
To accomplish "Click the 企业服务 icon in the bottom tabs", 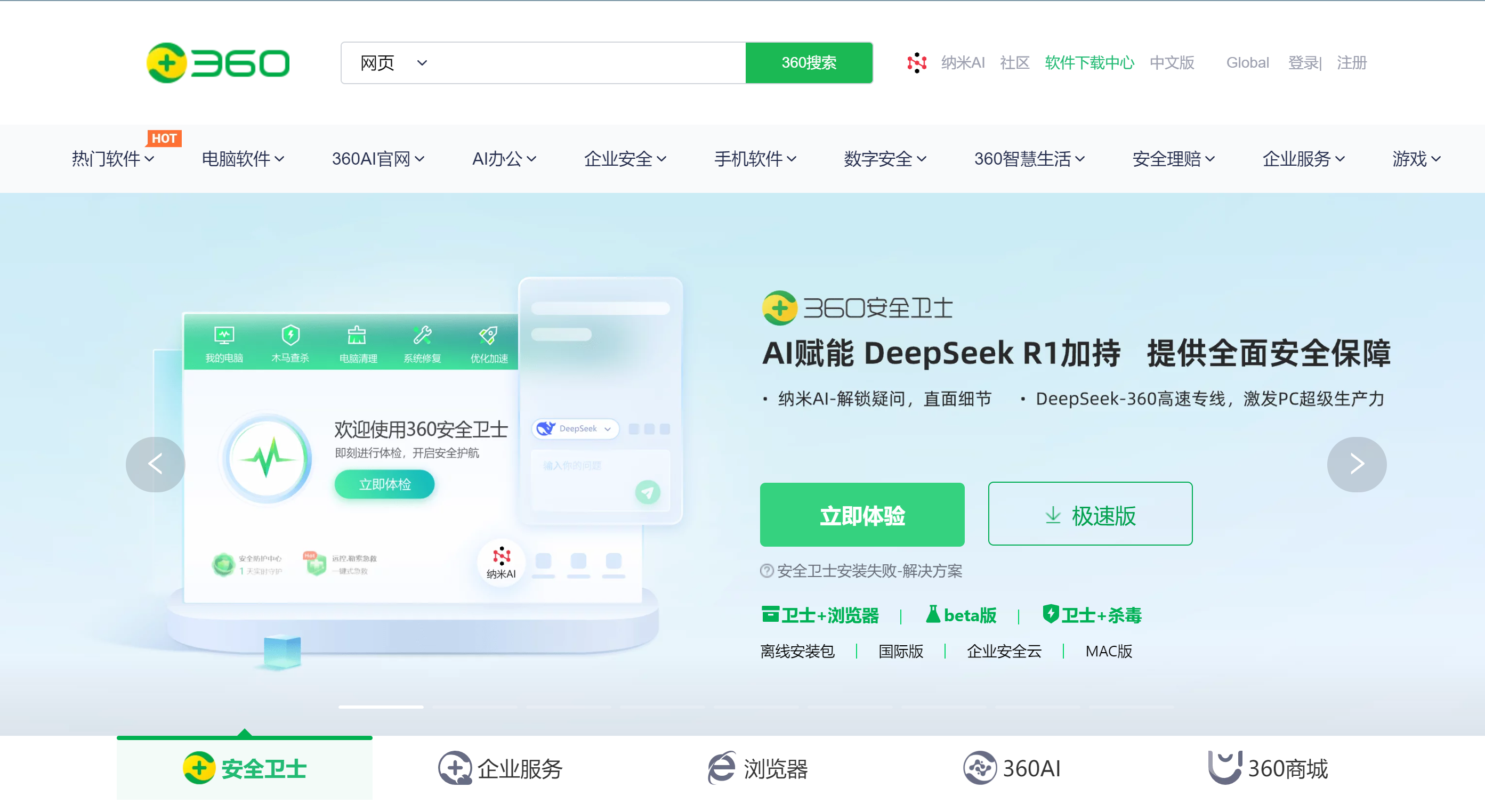I will pyautogui.click(x=455, y=768).
